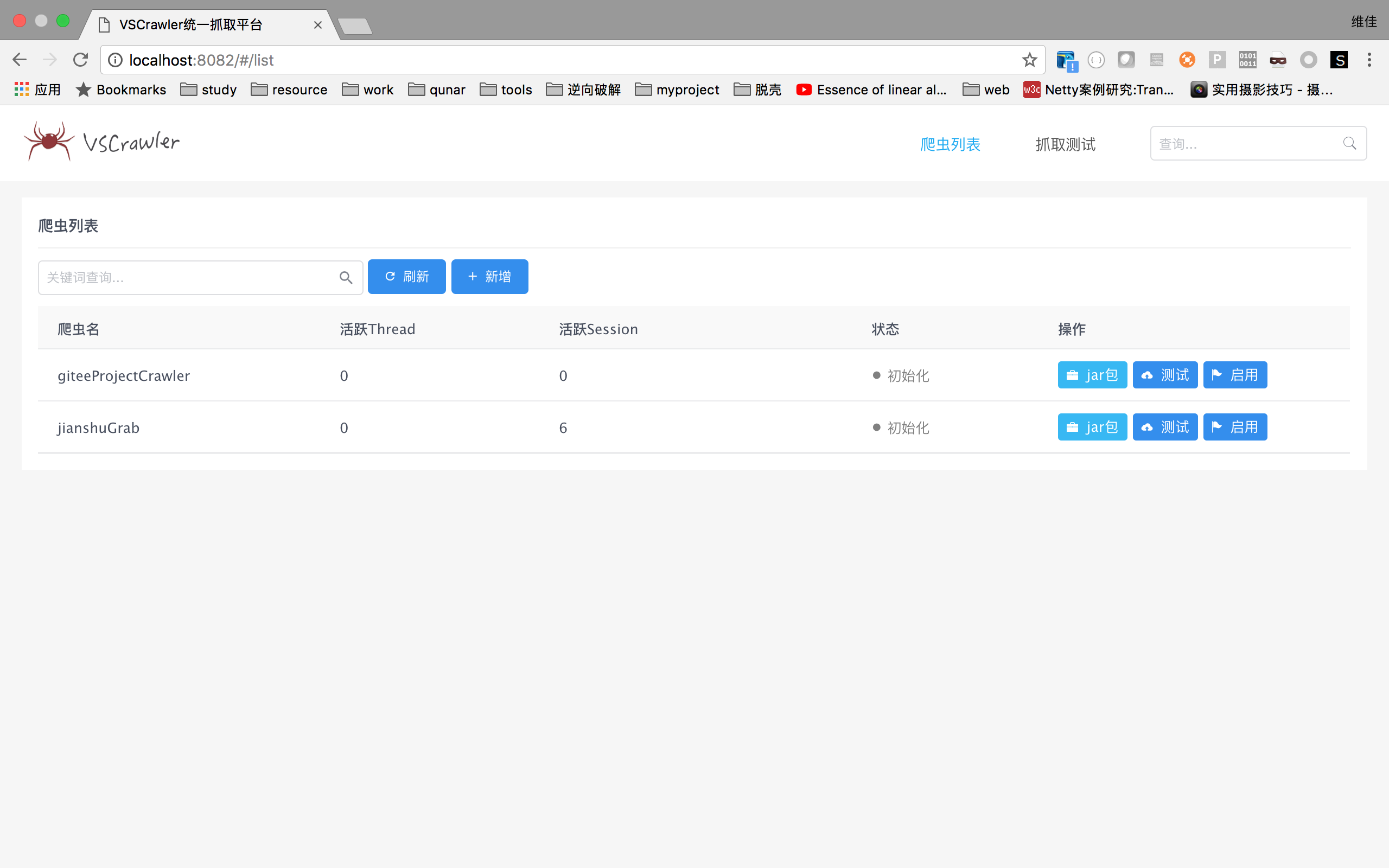Click magnifier icon in keyword search field
1389x868 pixels.
coord(346,278)
